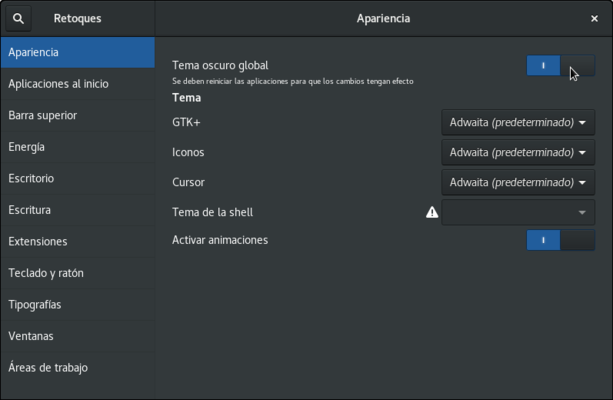613x400 pixels.
Task: Open the GTK+ theme dropdown
Action: point(518,122)
